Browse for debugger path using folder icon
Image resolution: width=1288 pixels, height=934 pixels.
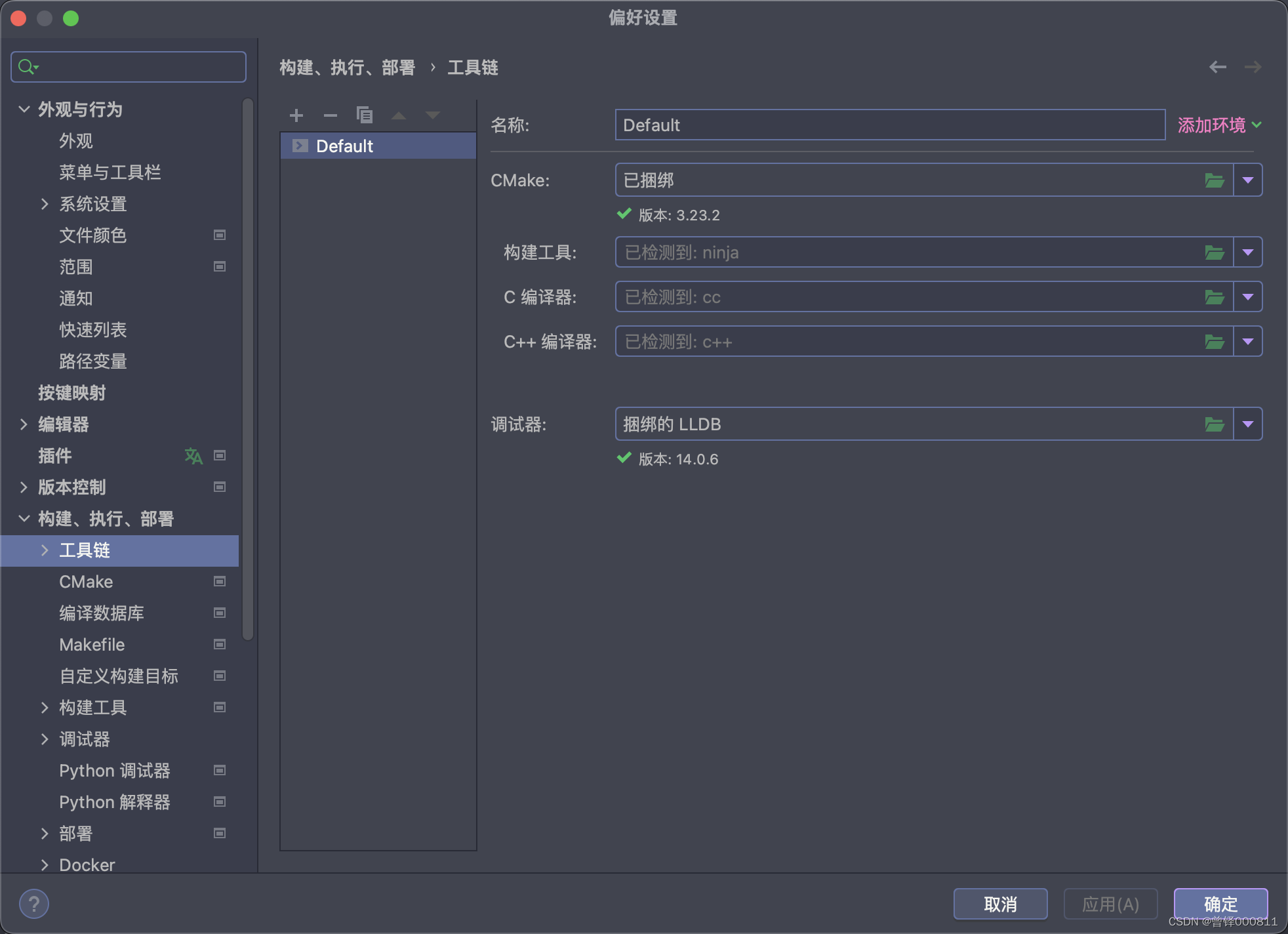1215,424
